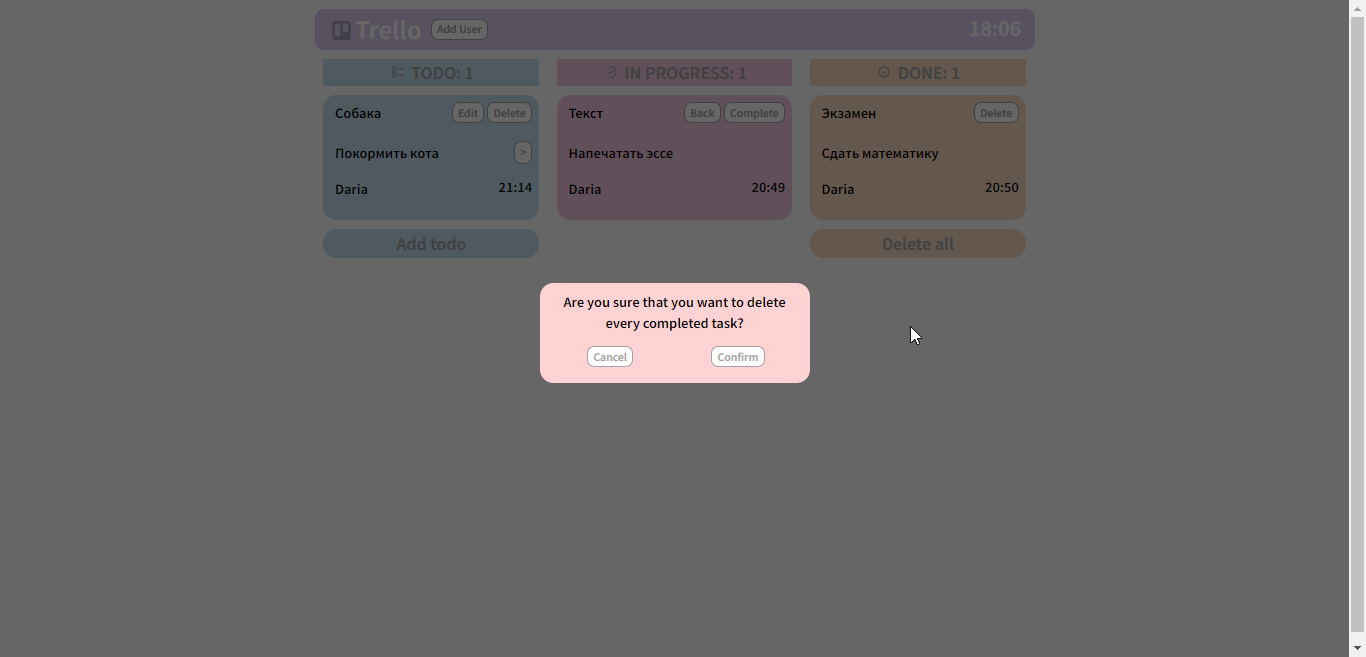
Task: Move Собака task forward with arrow button
Action: tap(523, 152)
